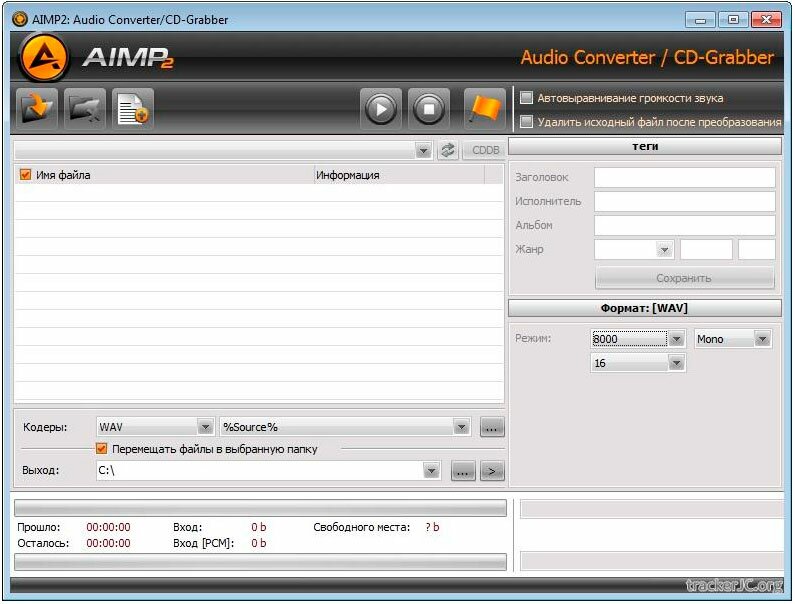Open the Mono channel mode dropdown
Viewport: 795px width, 604px height.
coord(763,339)
